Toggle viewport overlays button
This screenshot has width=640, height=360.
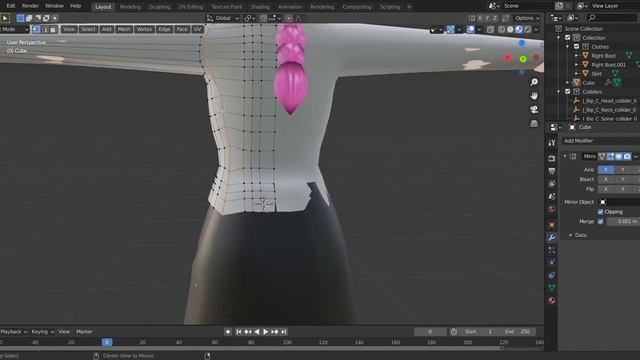pyautogui.click(x=471, y=29)
